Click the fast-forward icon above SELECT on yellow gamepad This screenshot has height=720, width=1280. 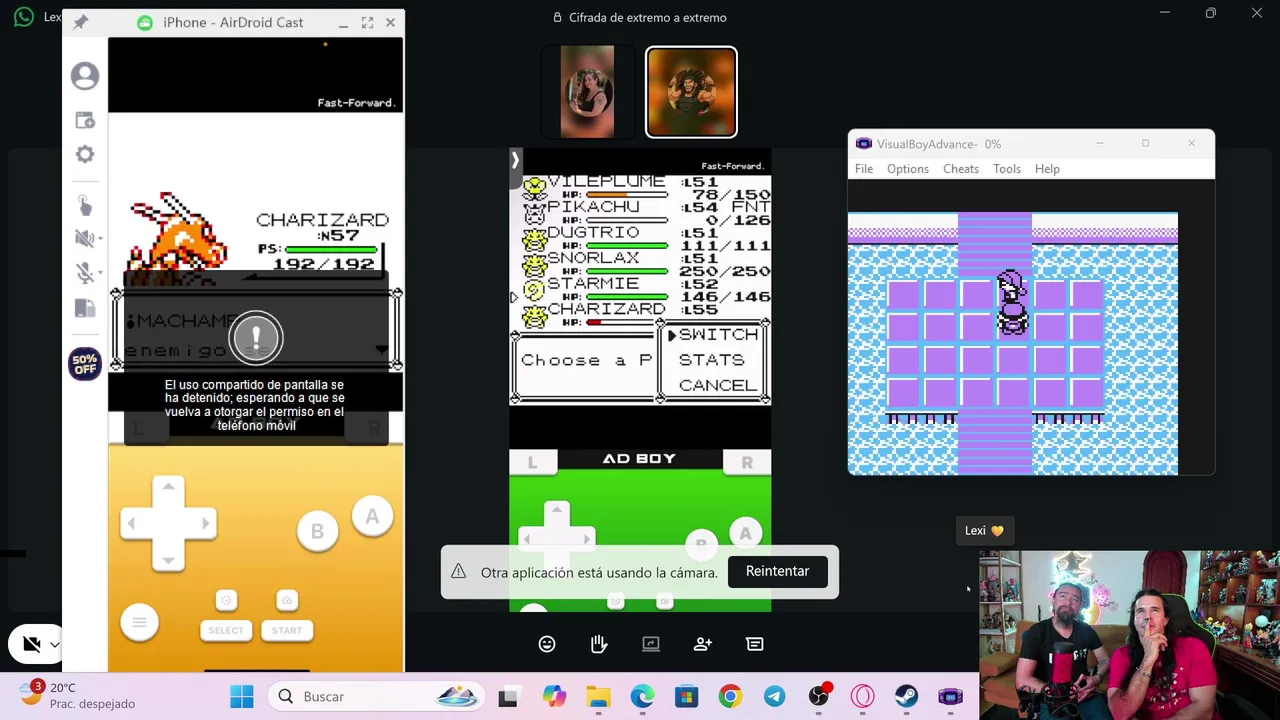[226, 600]
